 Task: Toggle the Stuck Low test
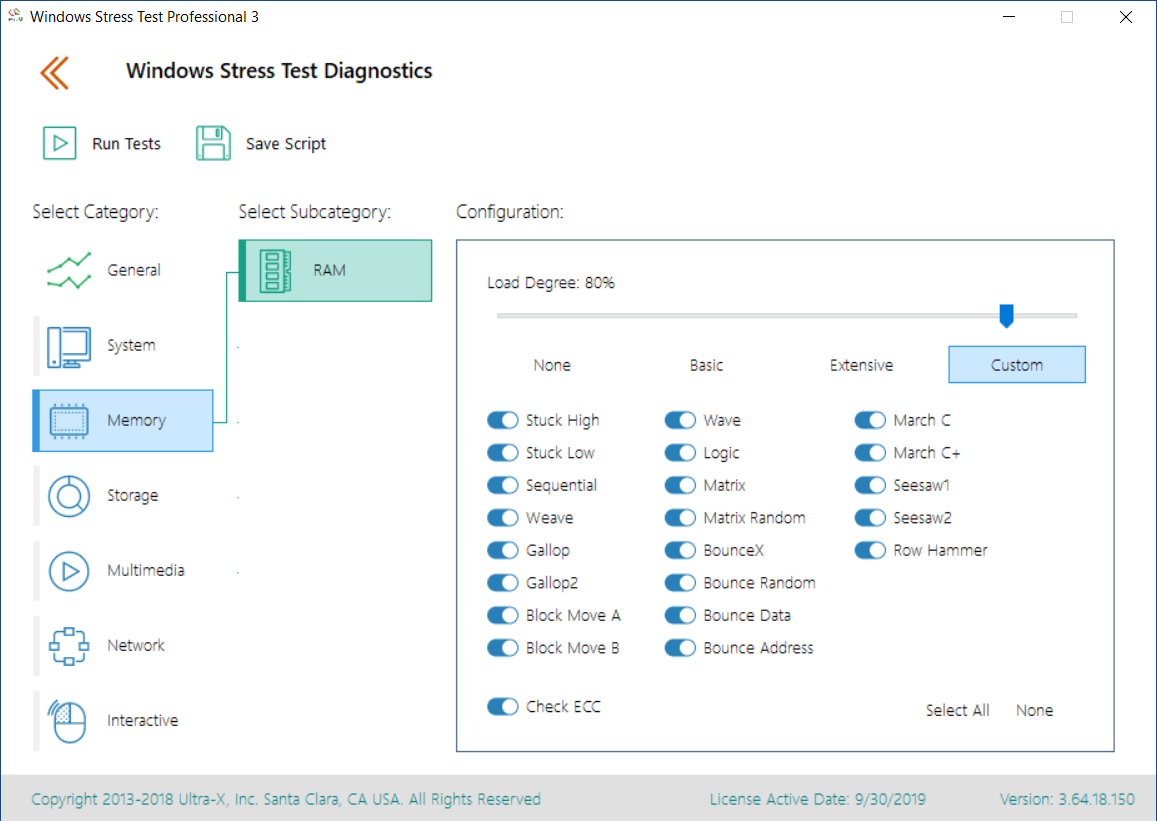click(502, 453)
